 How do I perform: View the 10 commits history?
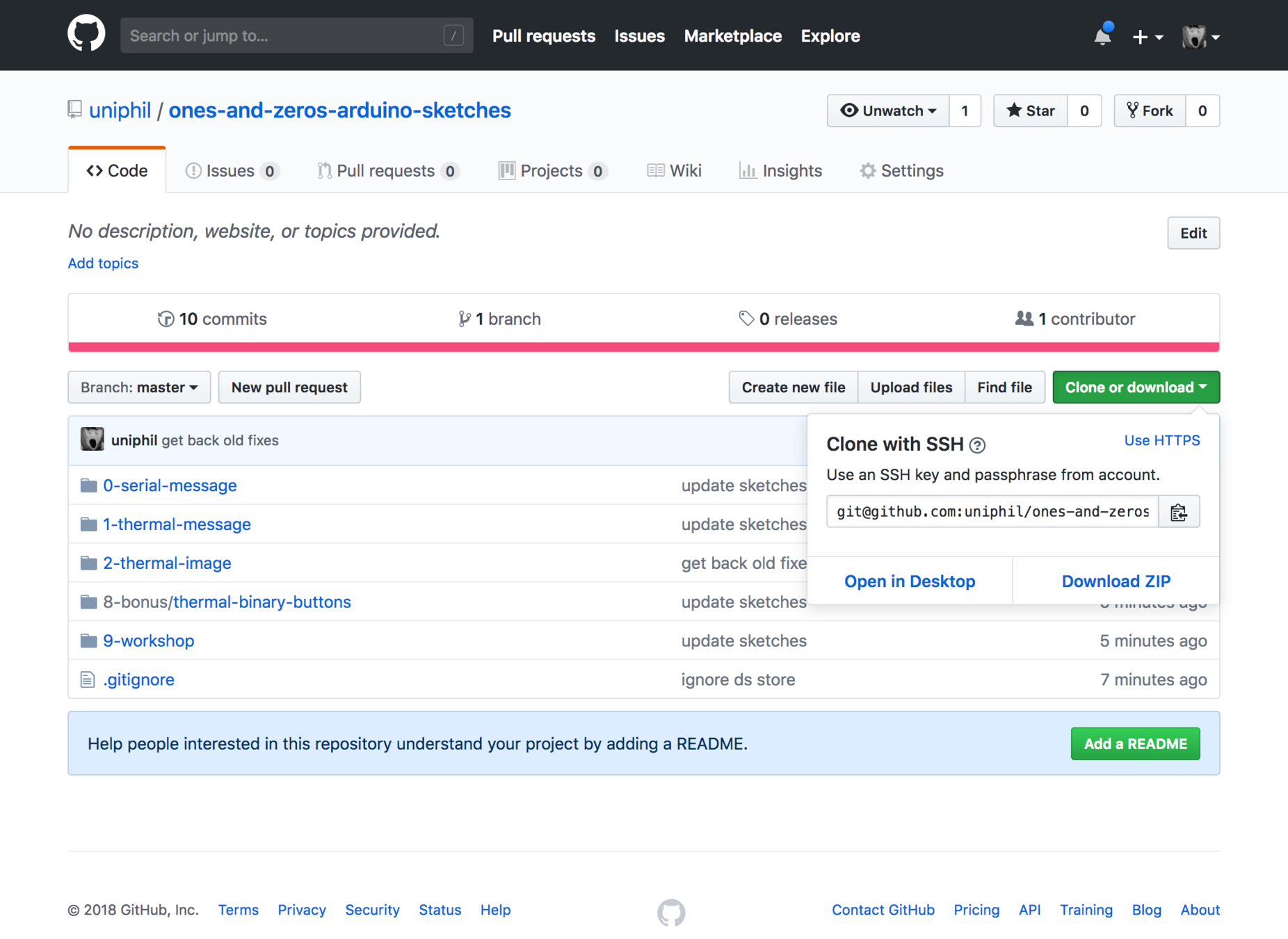pos(212,319)
